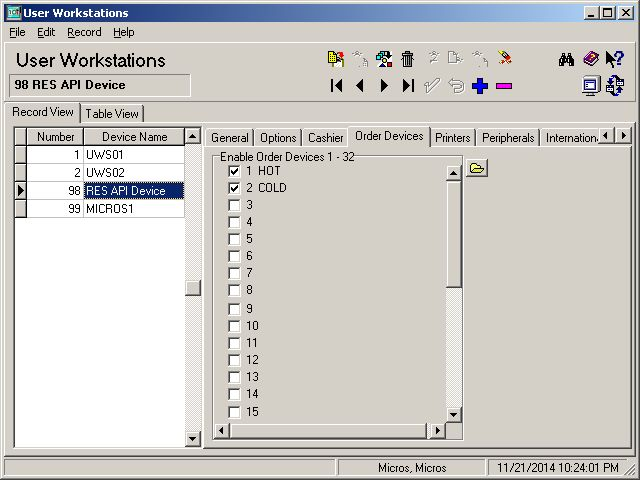Go to the previous record
This screenshot has width=640, height=480.
click(x=360, y=86)
